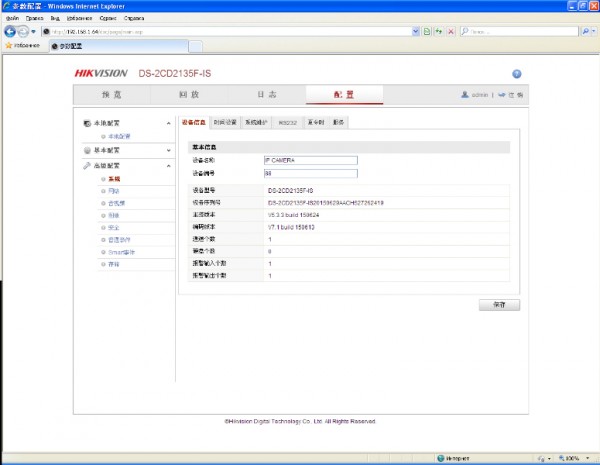Click the model value 'DS-2CD2135F-IS' in table
This screenshot has height=465, width=600.
290,191
